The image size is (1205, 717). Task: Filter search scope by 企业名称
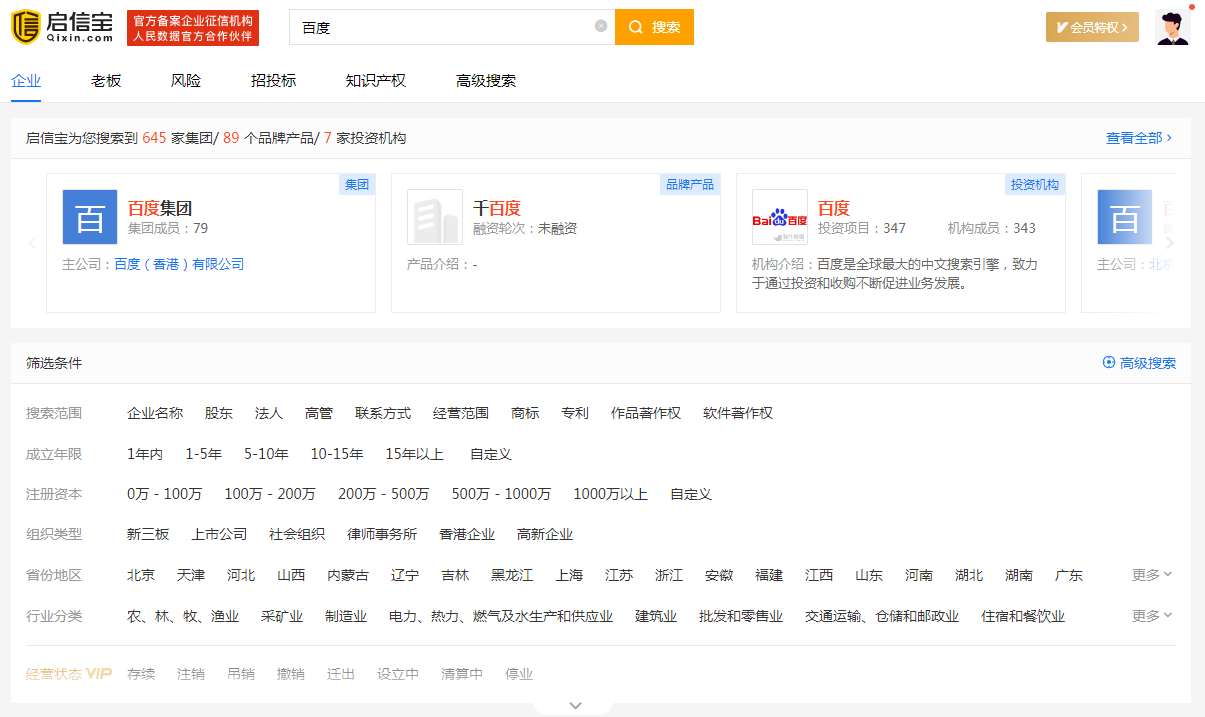[x=155, y=413]
